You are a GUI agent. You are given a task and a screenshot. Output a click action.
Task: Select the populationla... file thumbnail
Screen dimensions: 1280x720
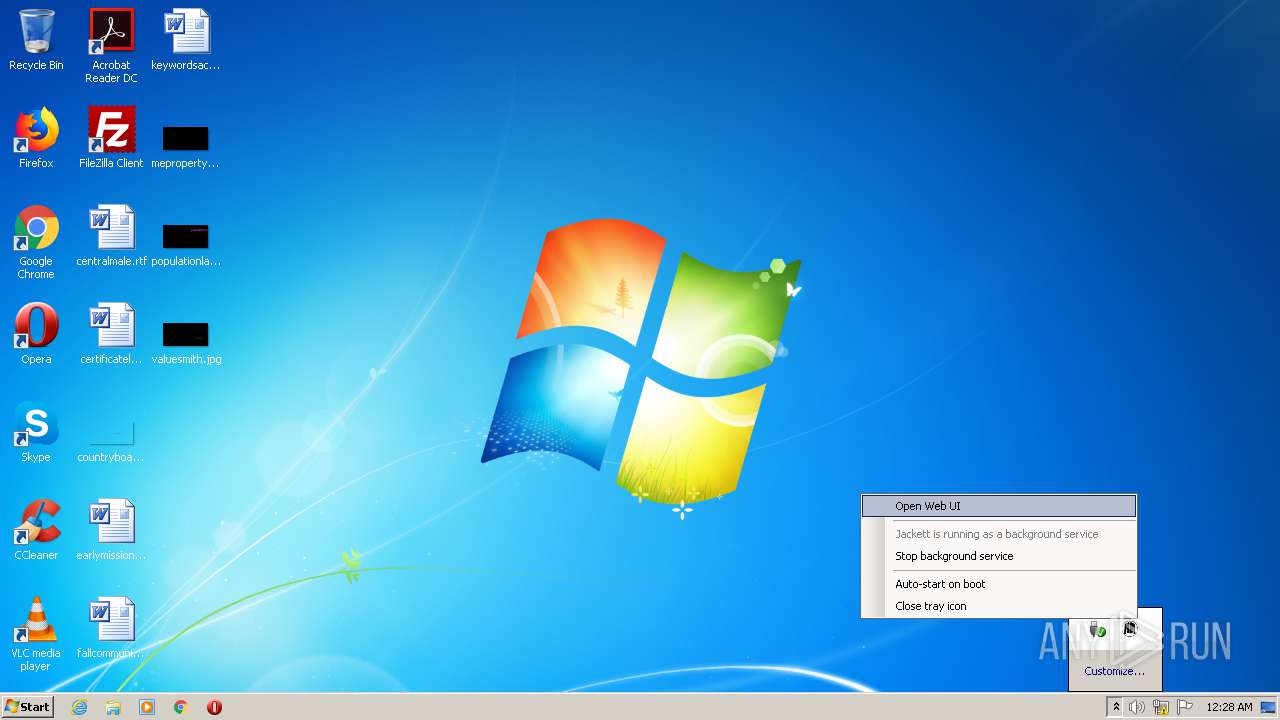186,244
